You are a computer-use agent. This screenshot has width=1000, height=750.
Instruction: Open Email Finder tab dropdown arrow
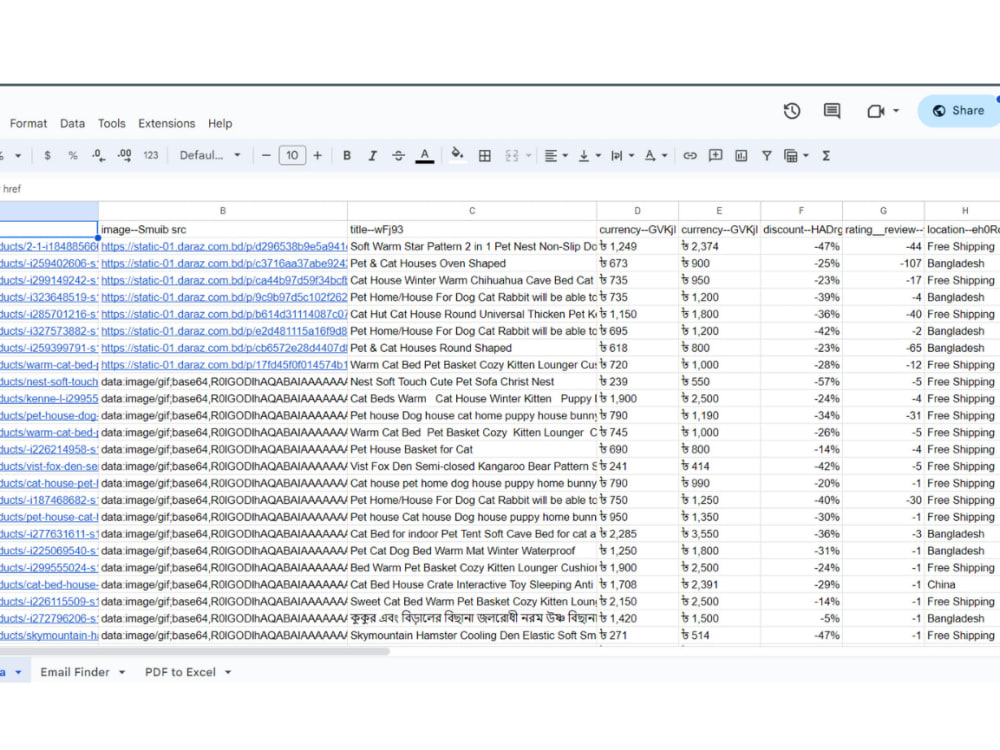coord(122,672)
